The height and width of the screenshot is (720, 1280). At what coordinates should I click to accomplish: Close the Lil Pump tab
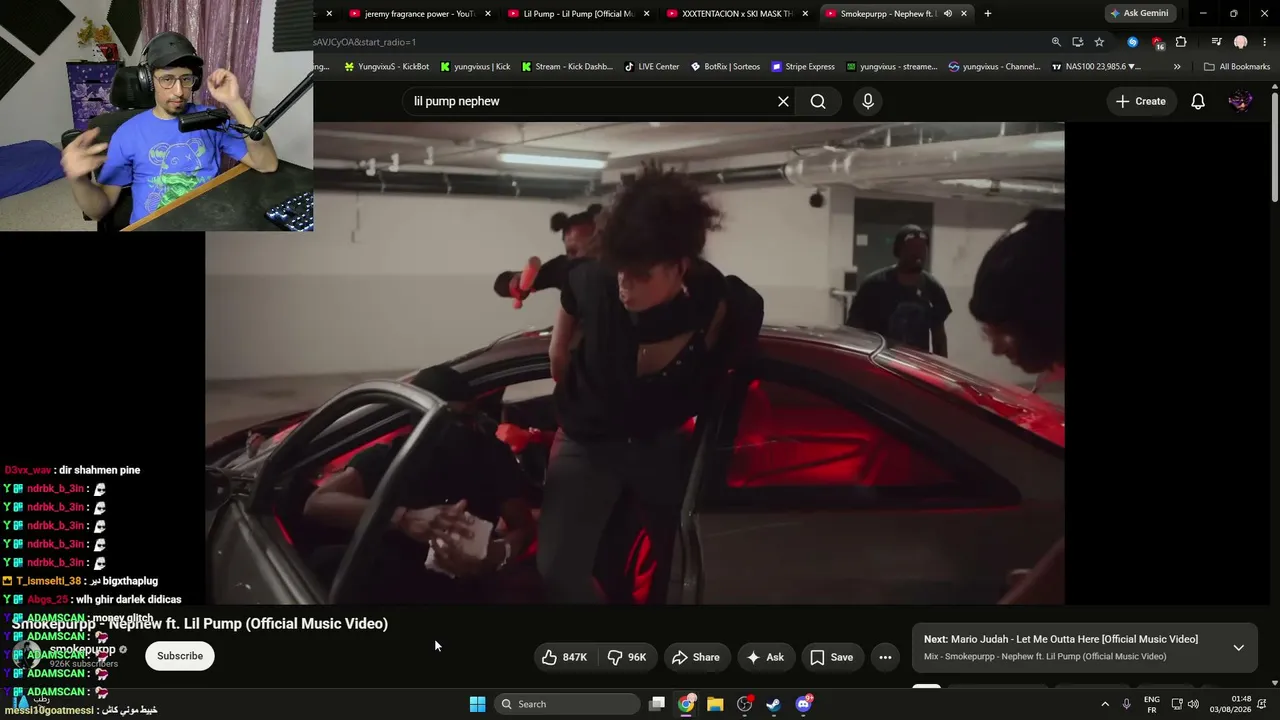click(x=646, y=14)
